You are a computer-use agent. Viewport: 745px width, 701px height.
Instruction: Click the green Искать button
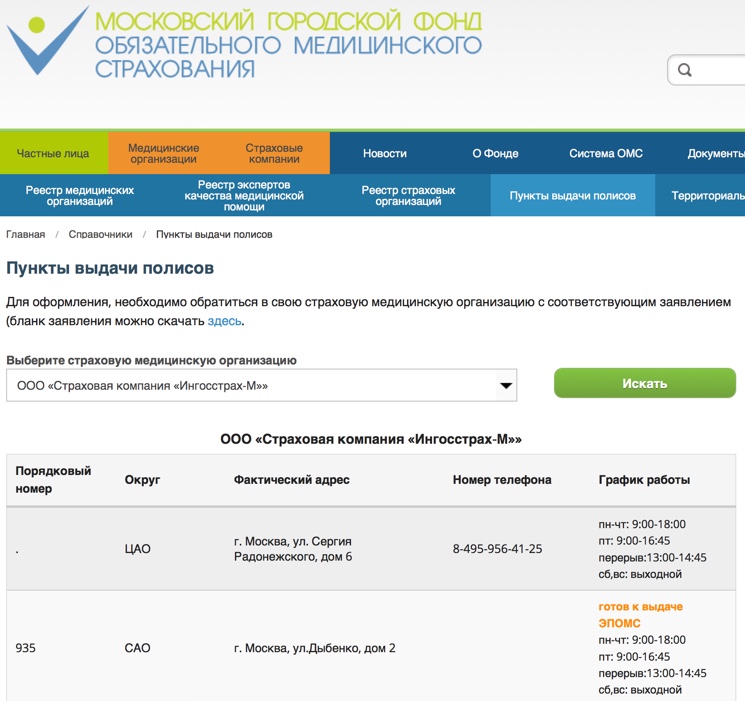tap(645, 383)
